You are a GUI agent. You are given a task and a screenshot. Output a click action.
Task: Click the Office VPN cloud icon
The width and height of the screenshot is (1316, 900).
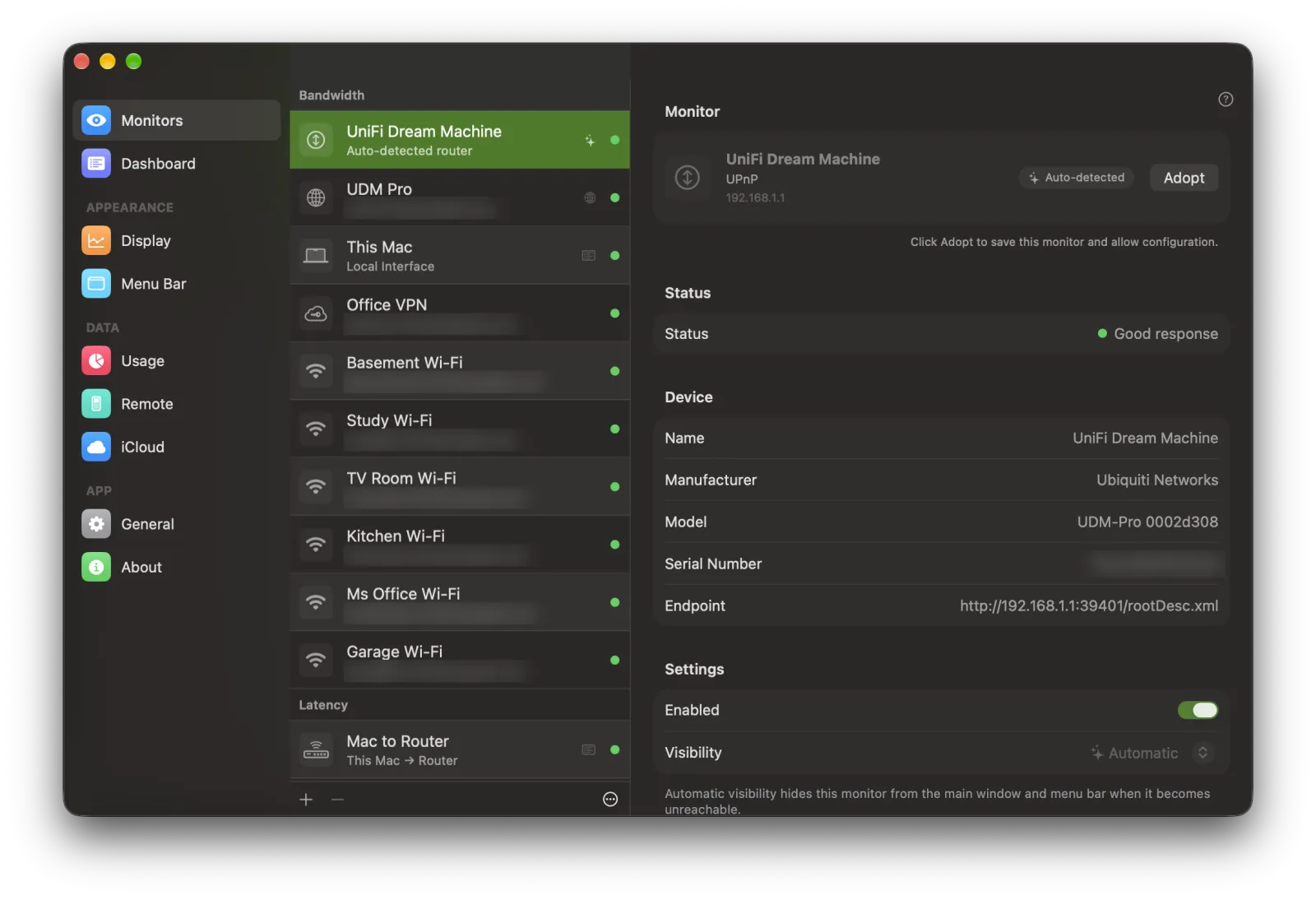coord(316,313)
